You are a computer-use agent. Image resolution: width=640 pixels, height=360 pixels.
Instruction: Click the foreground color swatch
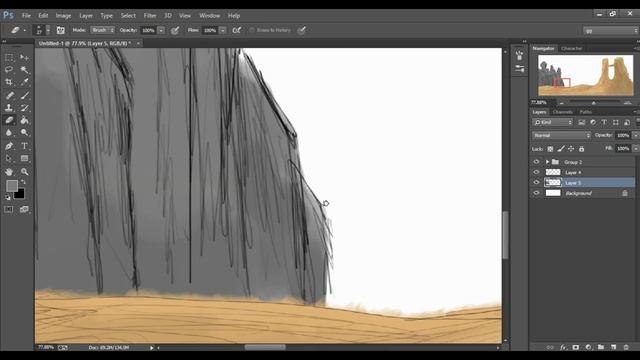click(11, 186)
